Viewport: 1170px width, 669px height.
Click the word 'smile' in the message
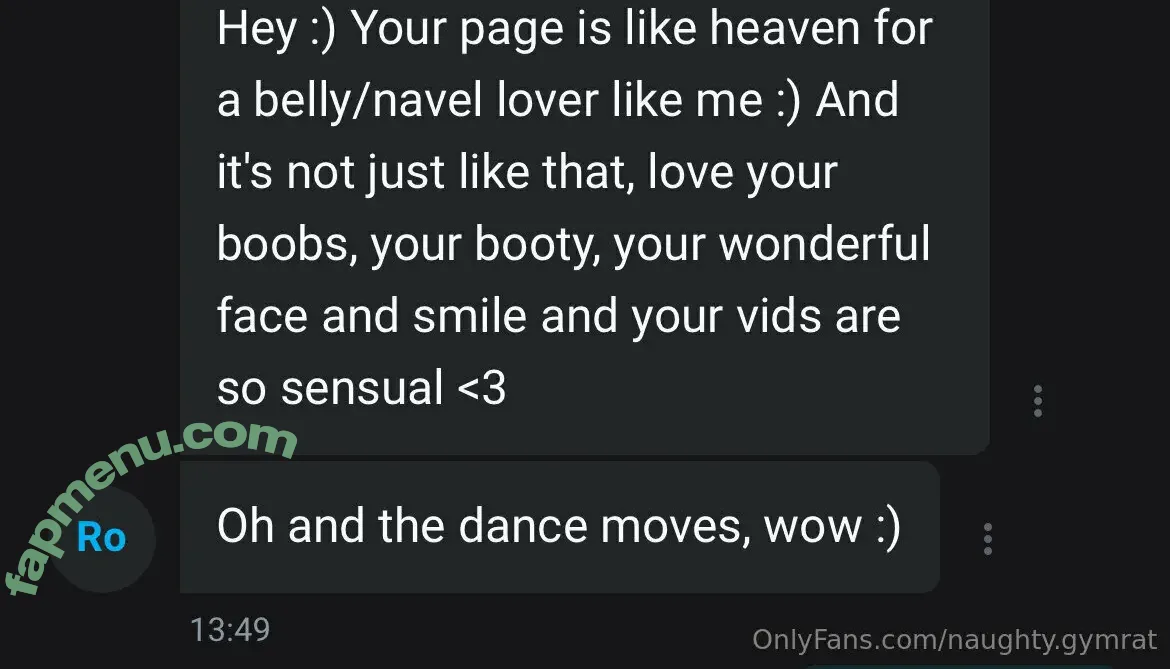[470, 316]
